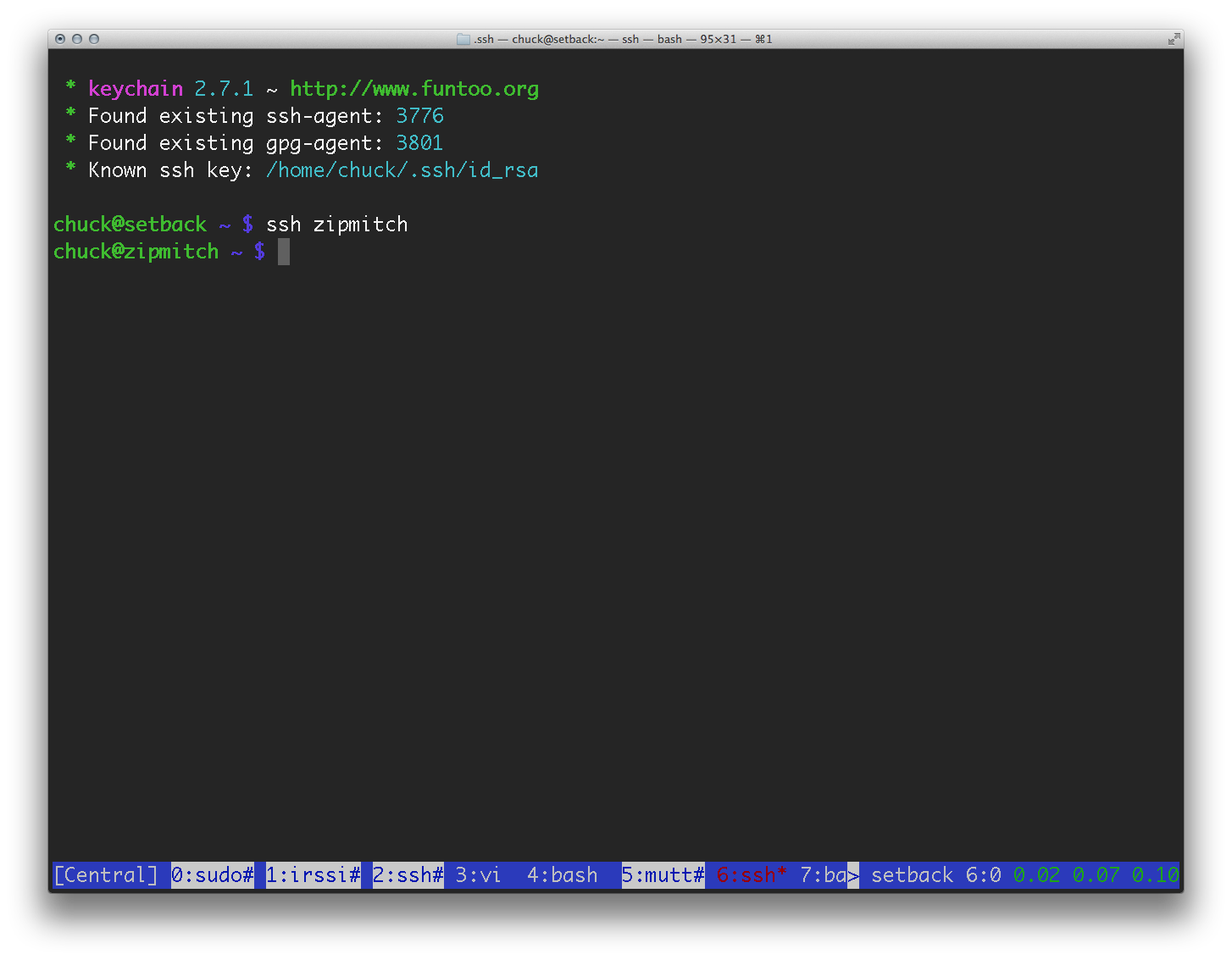This screenshot has width=1232, height=960.
Task: Click the [Central] session name
Action: tap(106, 875)
